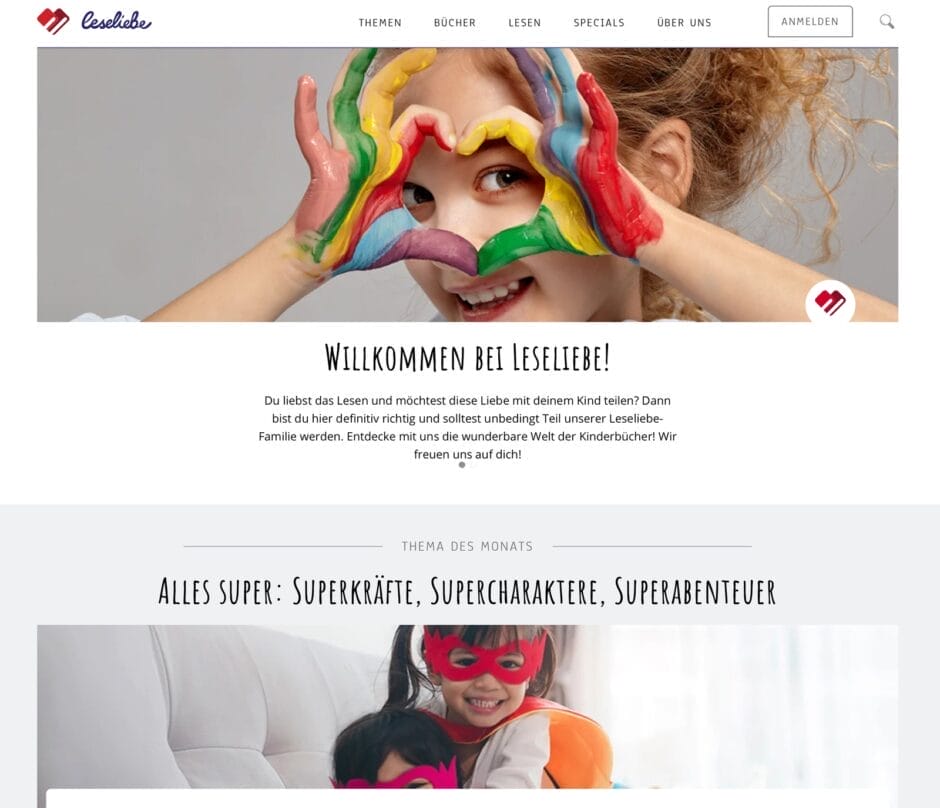Open the Specials menu
Image resolution: width=940 pixels, height=808 pixels.
click(599, 23)
